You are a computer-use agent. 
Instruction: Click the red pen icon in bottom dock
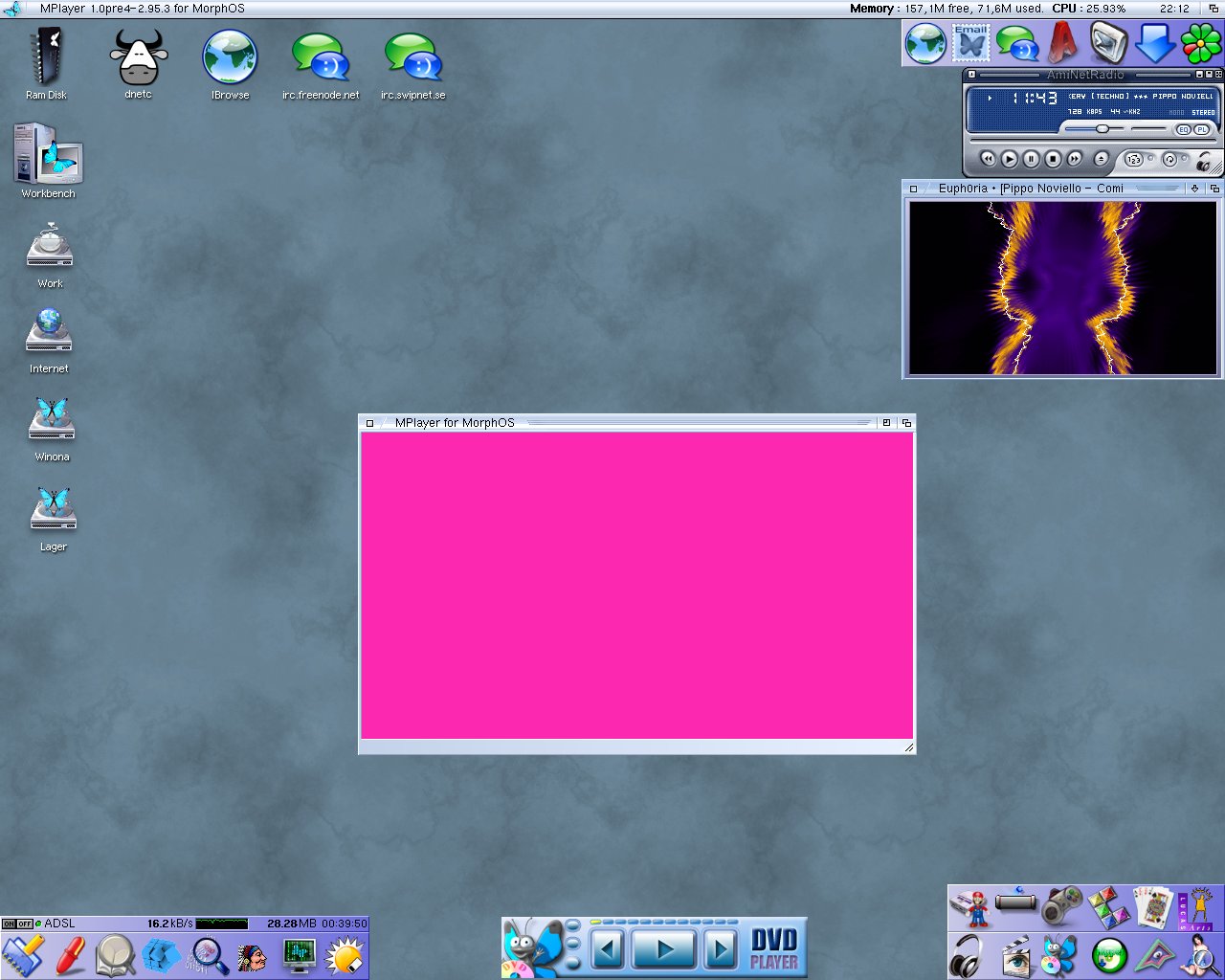(69, 955)
